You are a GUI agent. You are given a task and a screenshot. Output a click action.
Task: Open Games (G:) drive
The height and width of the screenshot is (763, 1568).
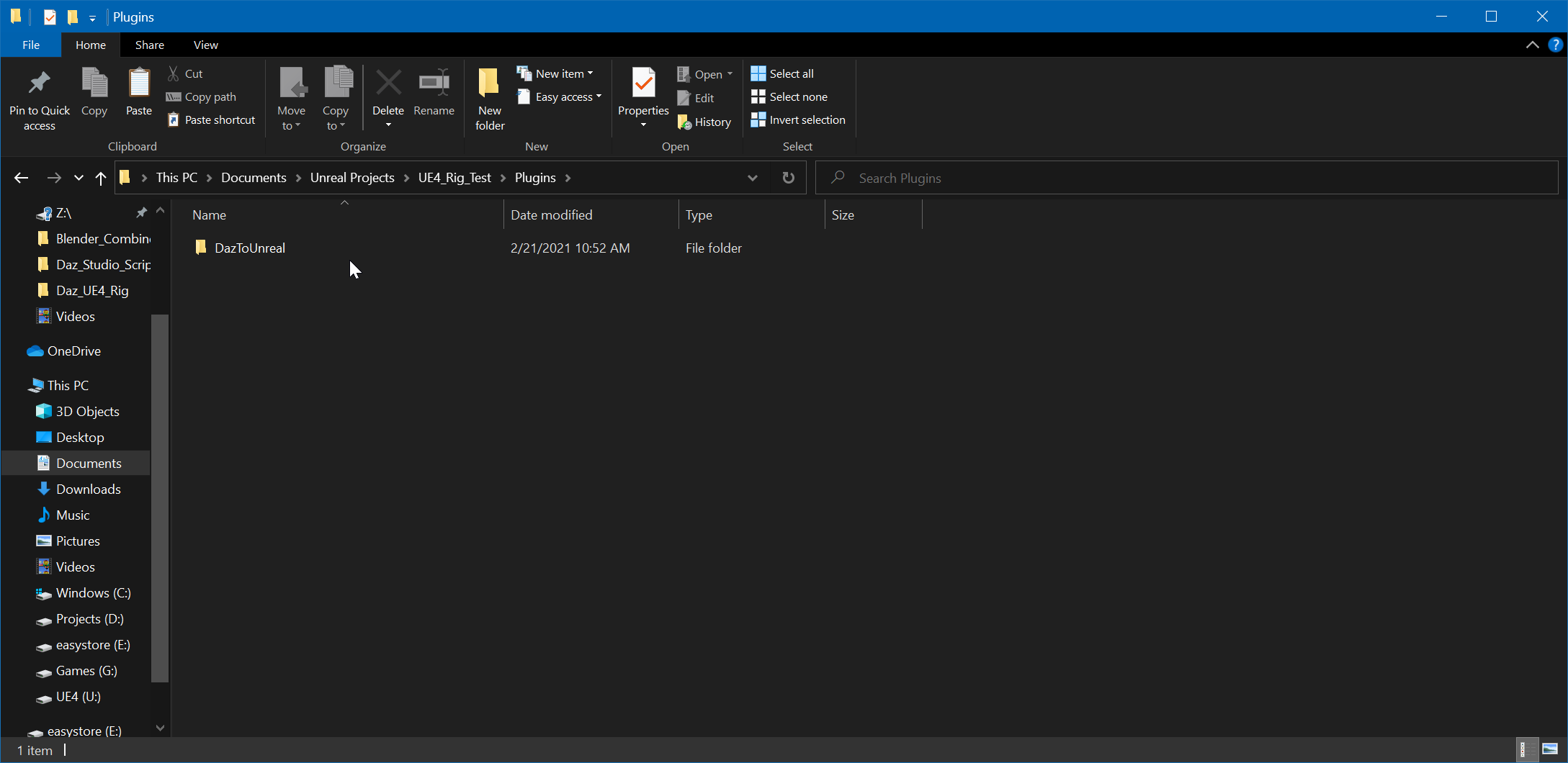pyautogui.click(x=77, y=670)
